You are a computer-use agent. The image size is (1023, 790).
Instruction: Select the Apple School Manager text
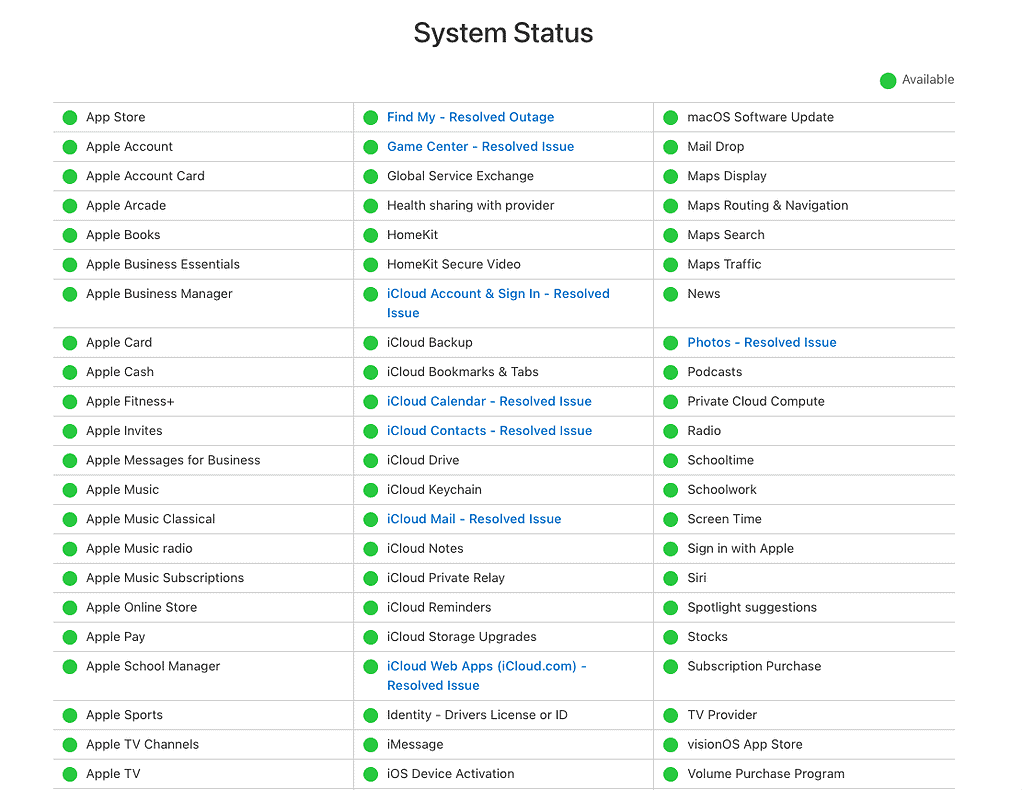(x=153, y=666)
